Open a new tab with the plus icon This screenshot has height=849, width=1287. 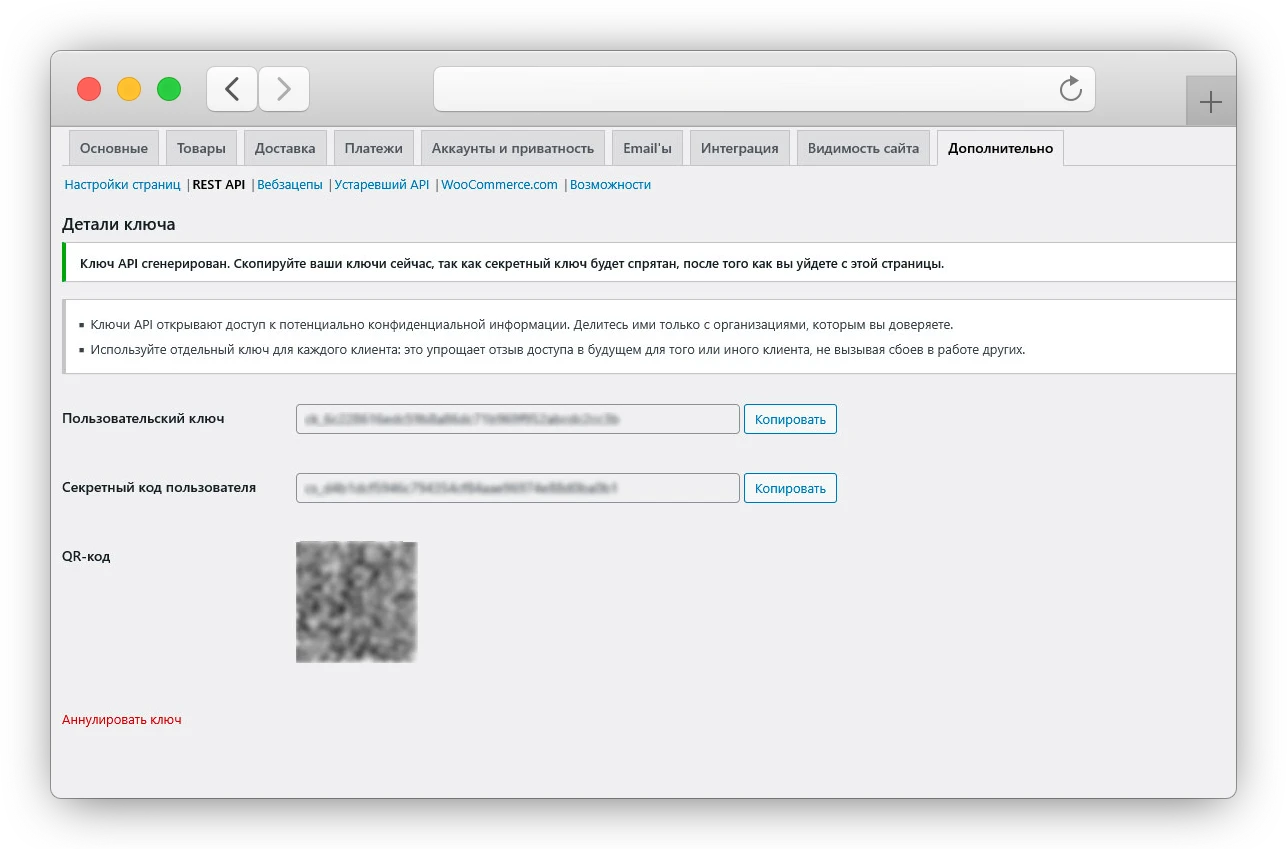click(x=1210, y=102)
